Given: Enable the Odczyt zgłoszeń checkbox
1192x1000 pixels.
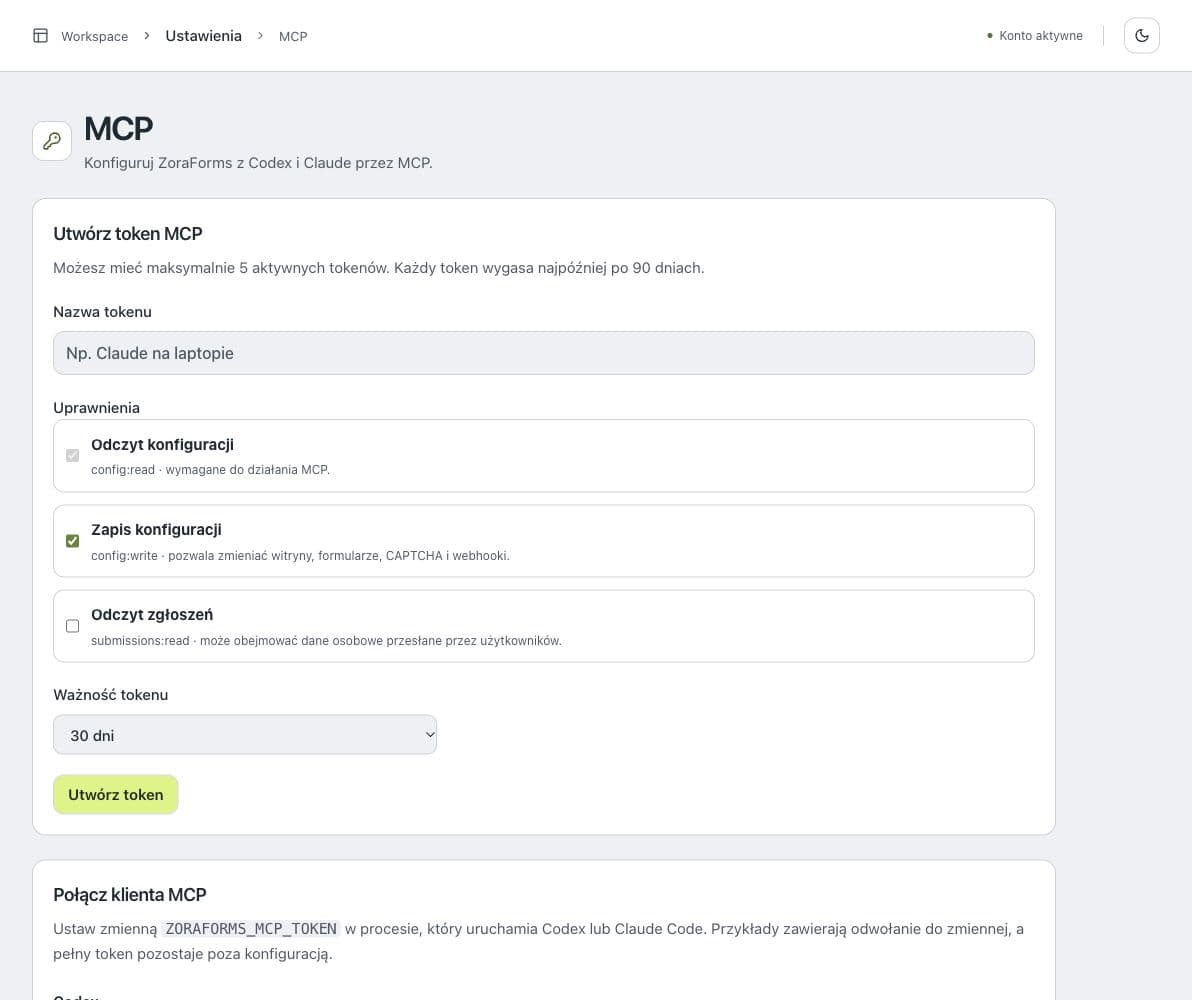Looking at the screenshot, I should coord(72,626).
